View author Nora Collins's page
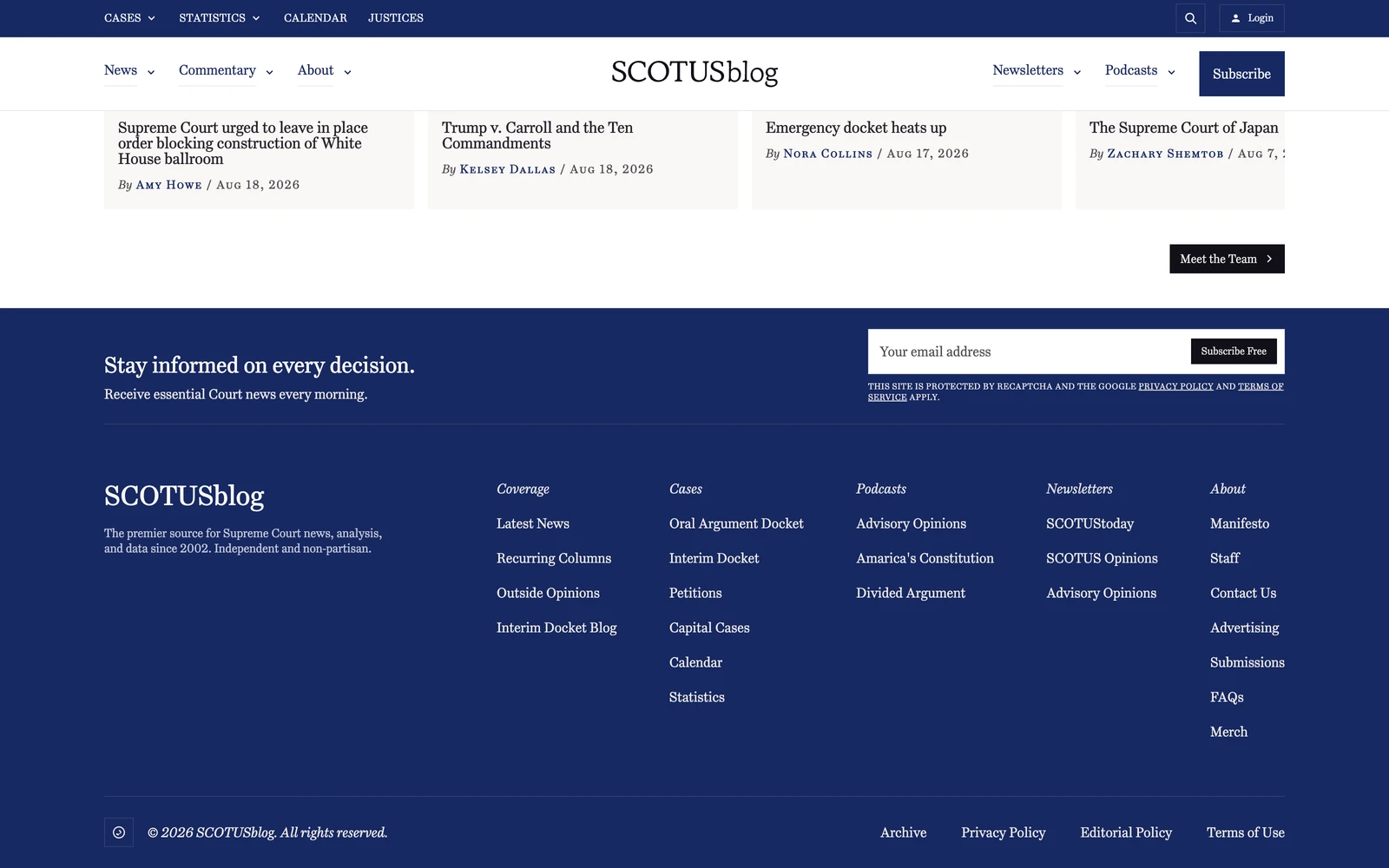Screen dimensions: 1389x868 (828, 154)
